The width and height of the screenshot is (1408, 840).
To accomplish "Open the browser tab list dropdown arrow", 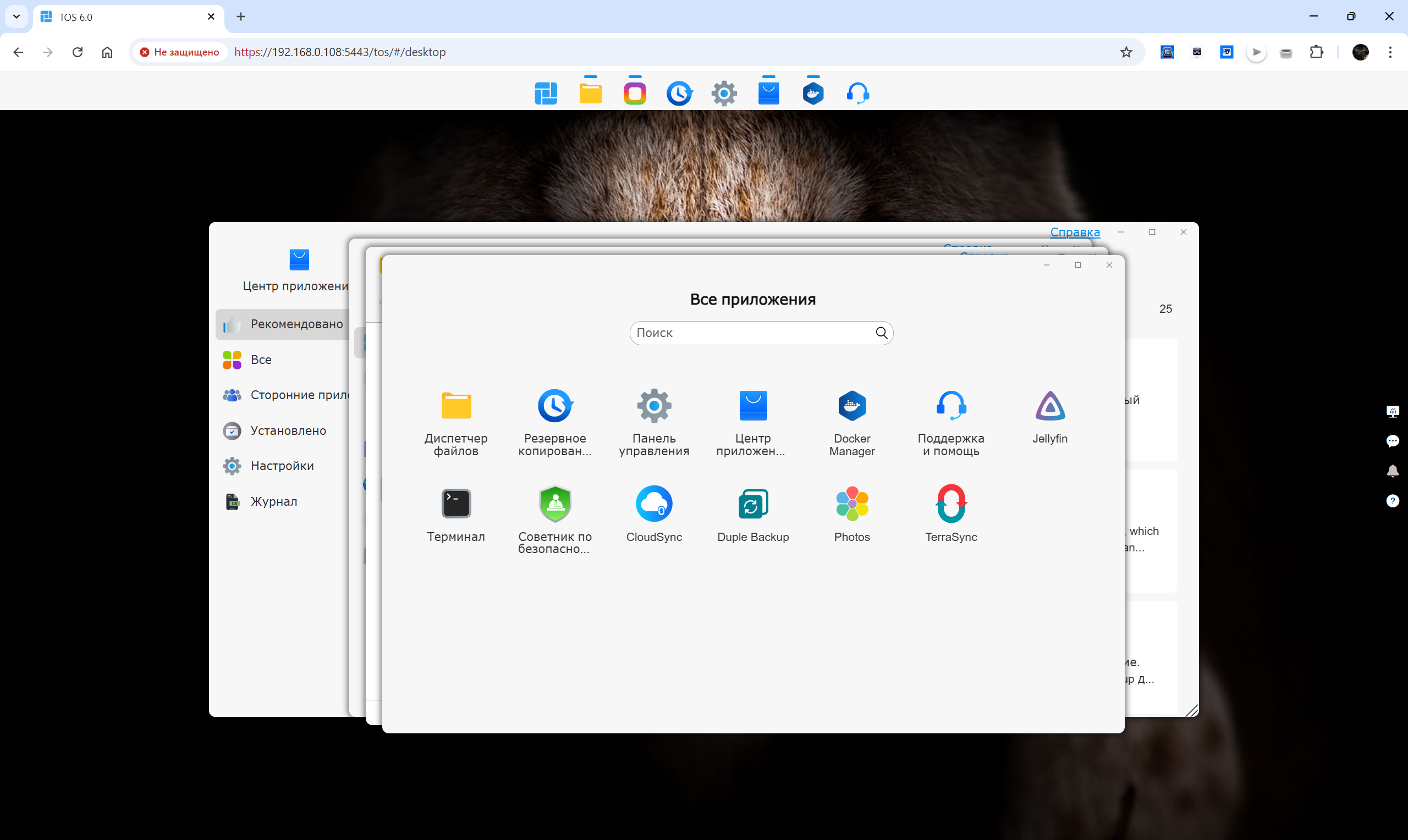I will (16, 16).
